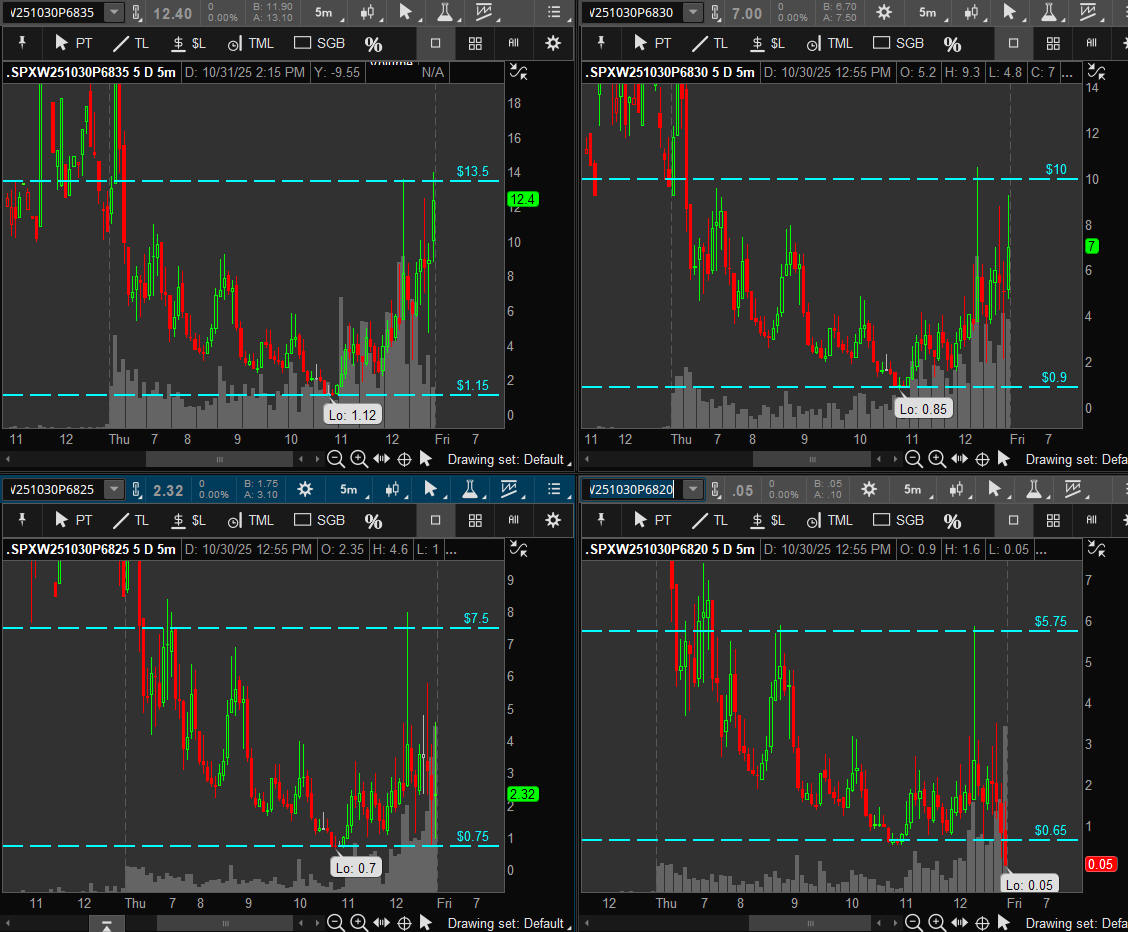The width and height of the screenshot is (1128, 932).
Task: Click the horizontal scrollbar thumb under P6835 chart
Action: tap(220, 459)
